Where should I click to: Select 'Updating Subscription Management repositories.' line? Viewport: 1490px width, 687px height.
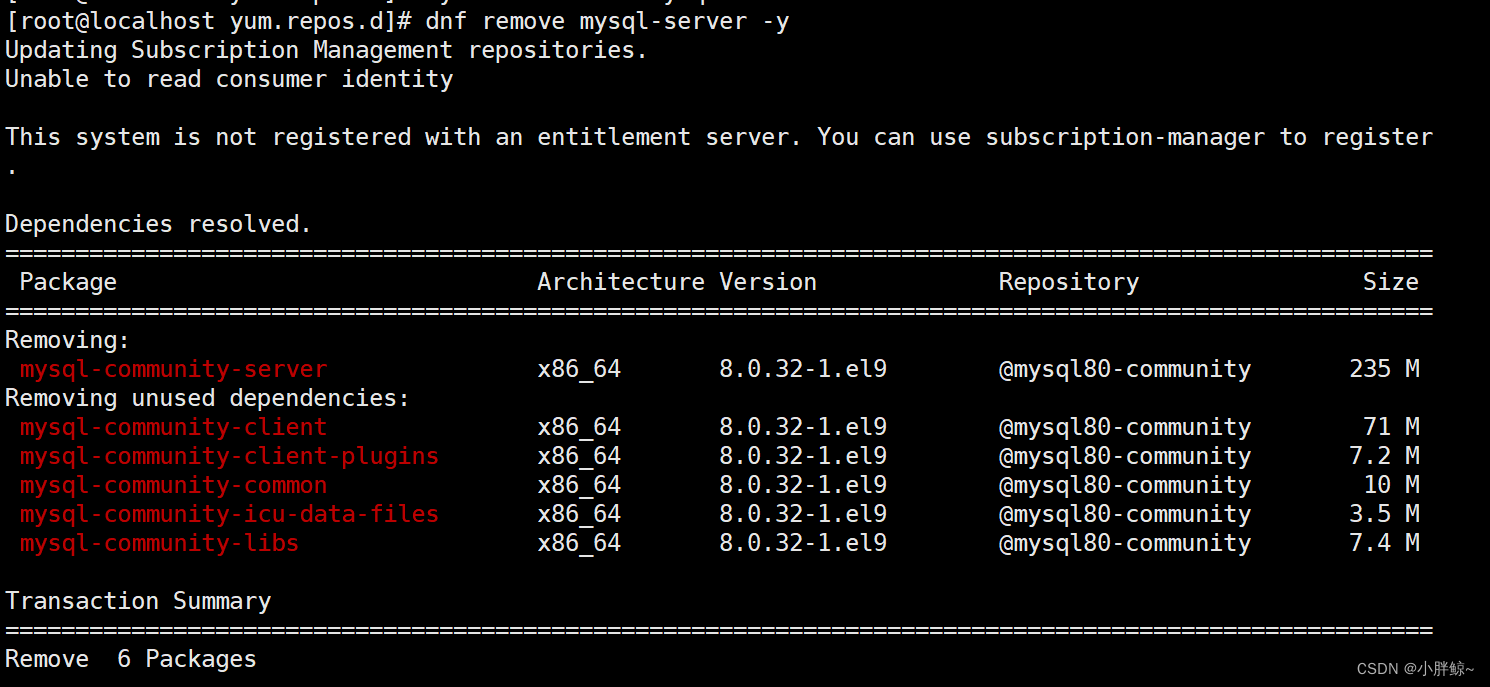[326, 50]
